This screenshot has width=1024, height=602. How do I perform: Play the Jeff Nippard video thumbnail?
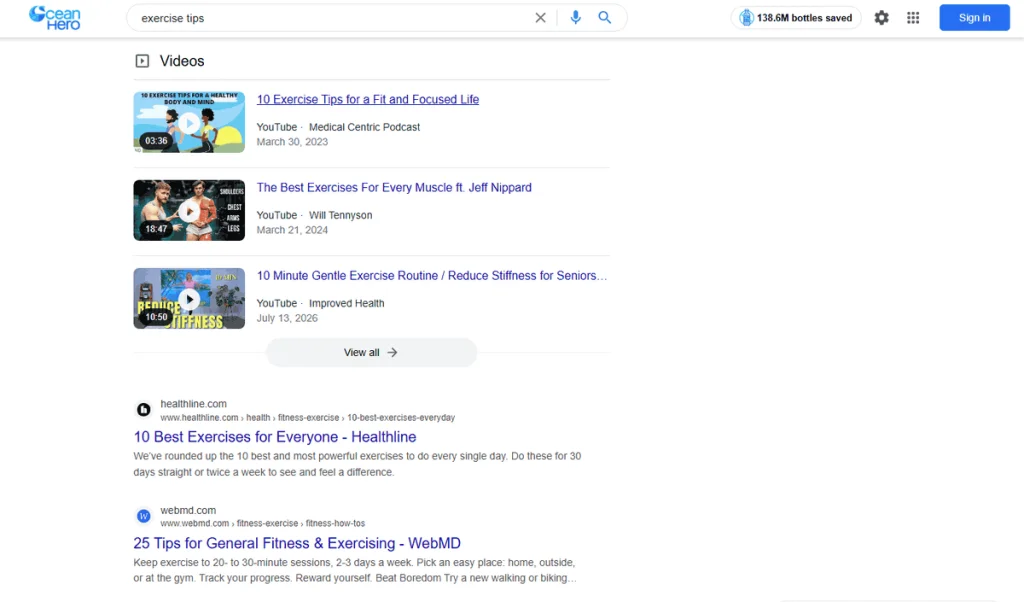click(x=189, y=210)
